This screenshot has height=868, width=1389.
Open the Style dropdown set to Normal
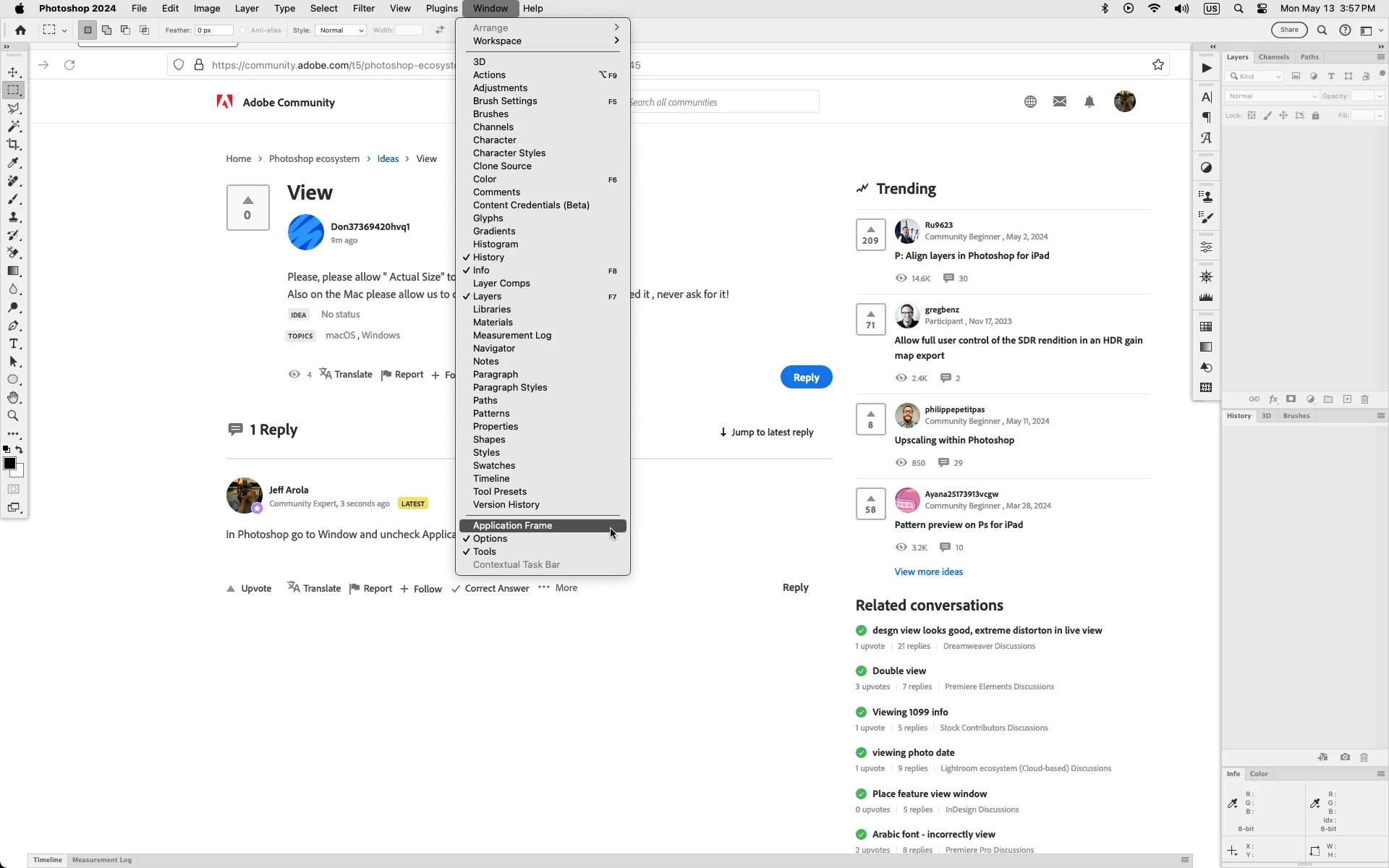340,30
